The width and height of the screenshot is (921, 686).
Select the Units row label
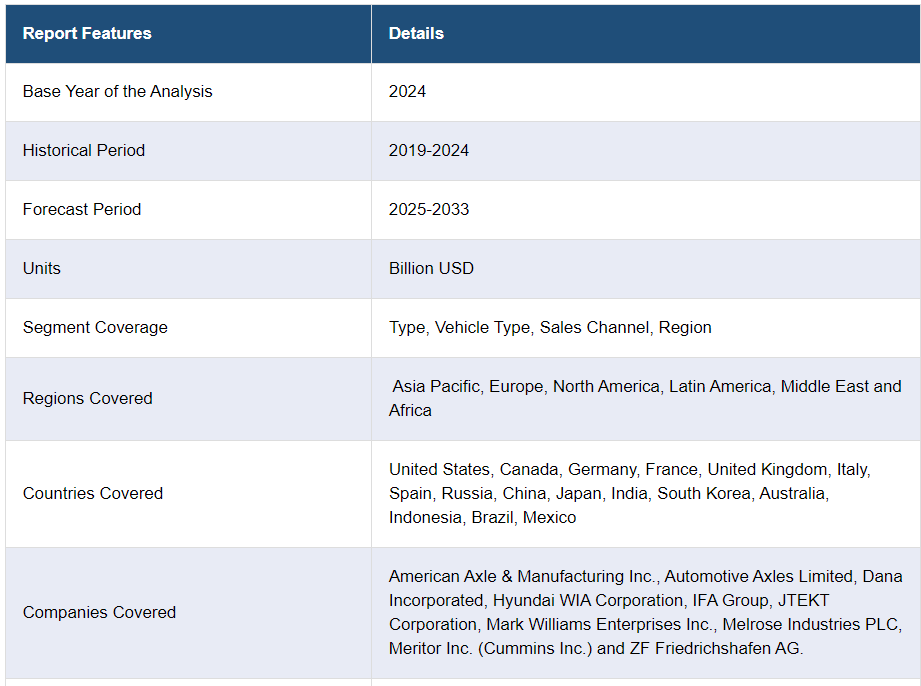42,268
